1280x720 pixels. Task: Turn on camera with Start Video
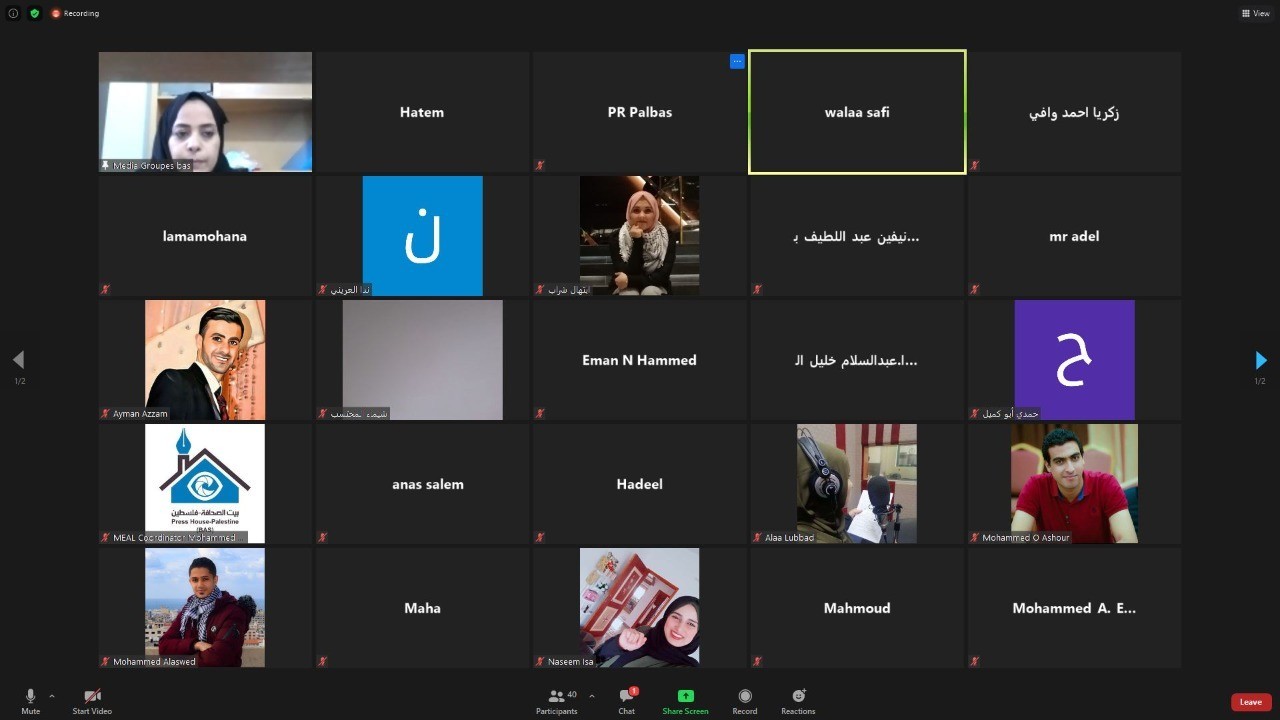(x=92, y=700)
